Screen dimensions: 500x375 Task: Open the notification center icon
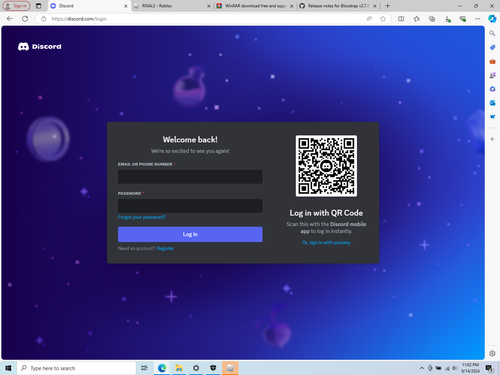click(489, 368)
